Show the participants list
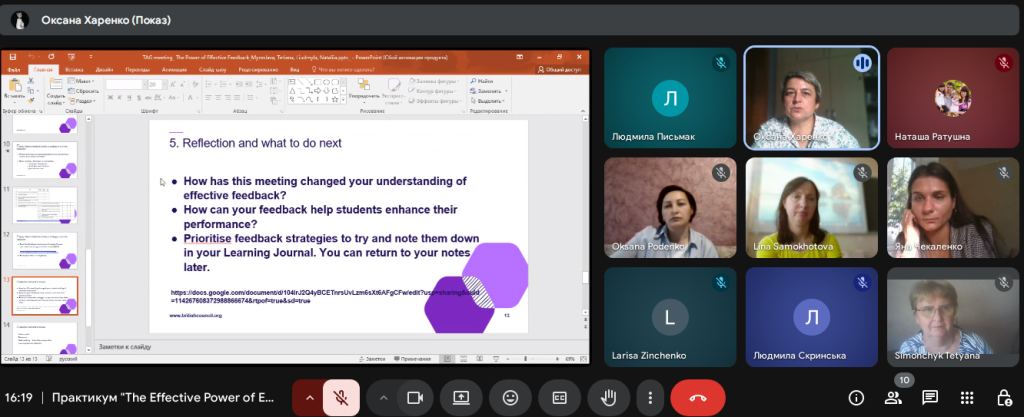 pyautogui.click(x=894, y=397)
